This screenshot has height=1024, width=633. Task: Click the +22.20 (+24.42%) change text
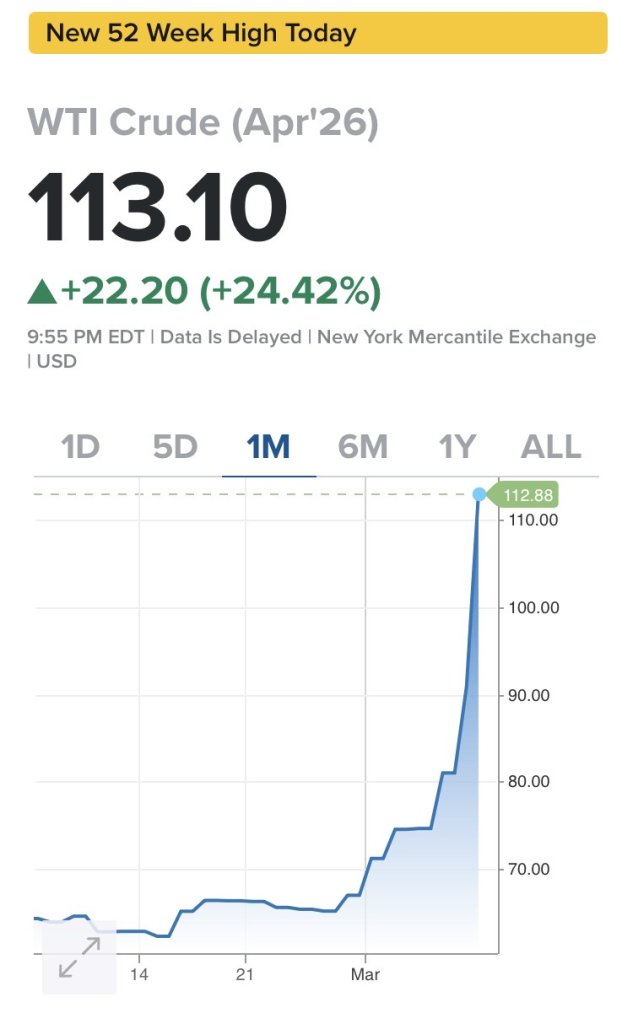(x=221, y=291)
